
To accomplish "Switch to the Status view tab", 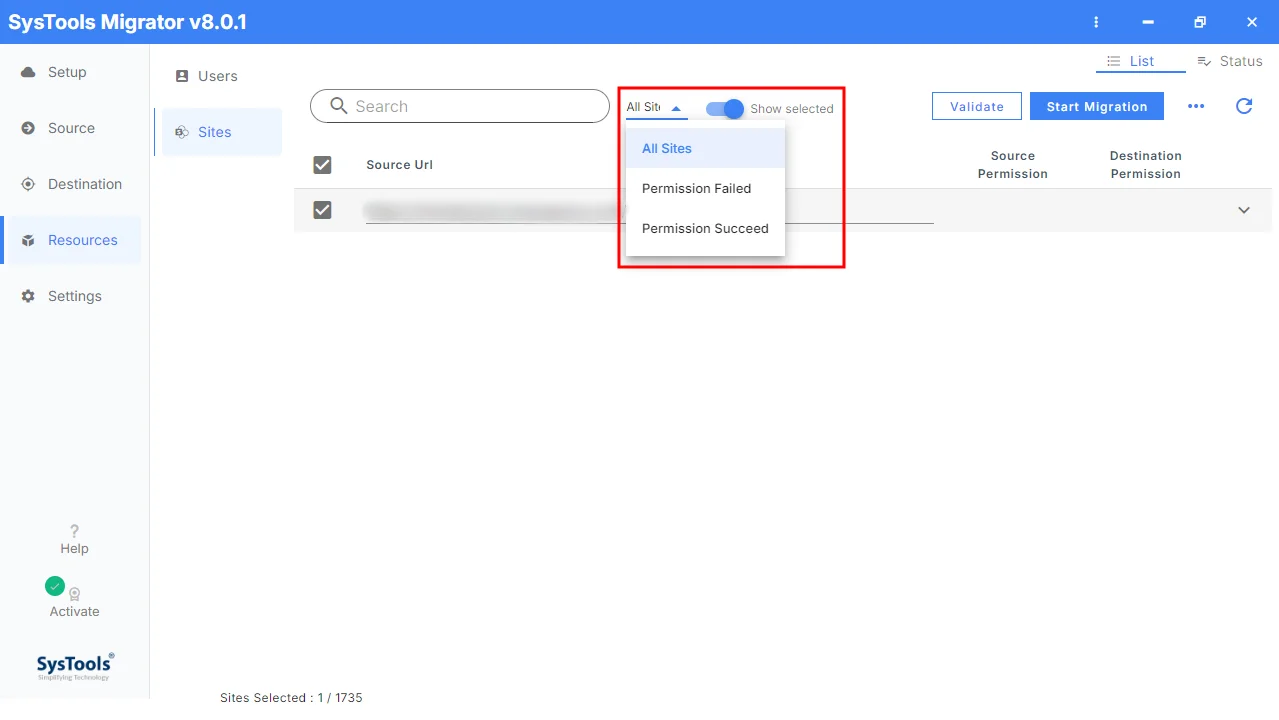I will [1229, 61].
